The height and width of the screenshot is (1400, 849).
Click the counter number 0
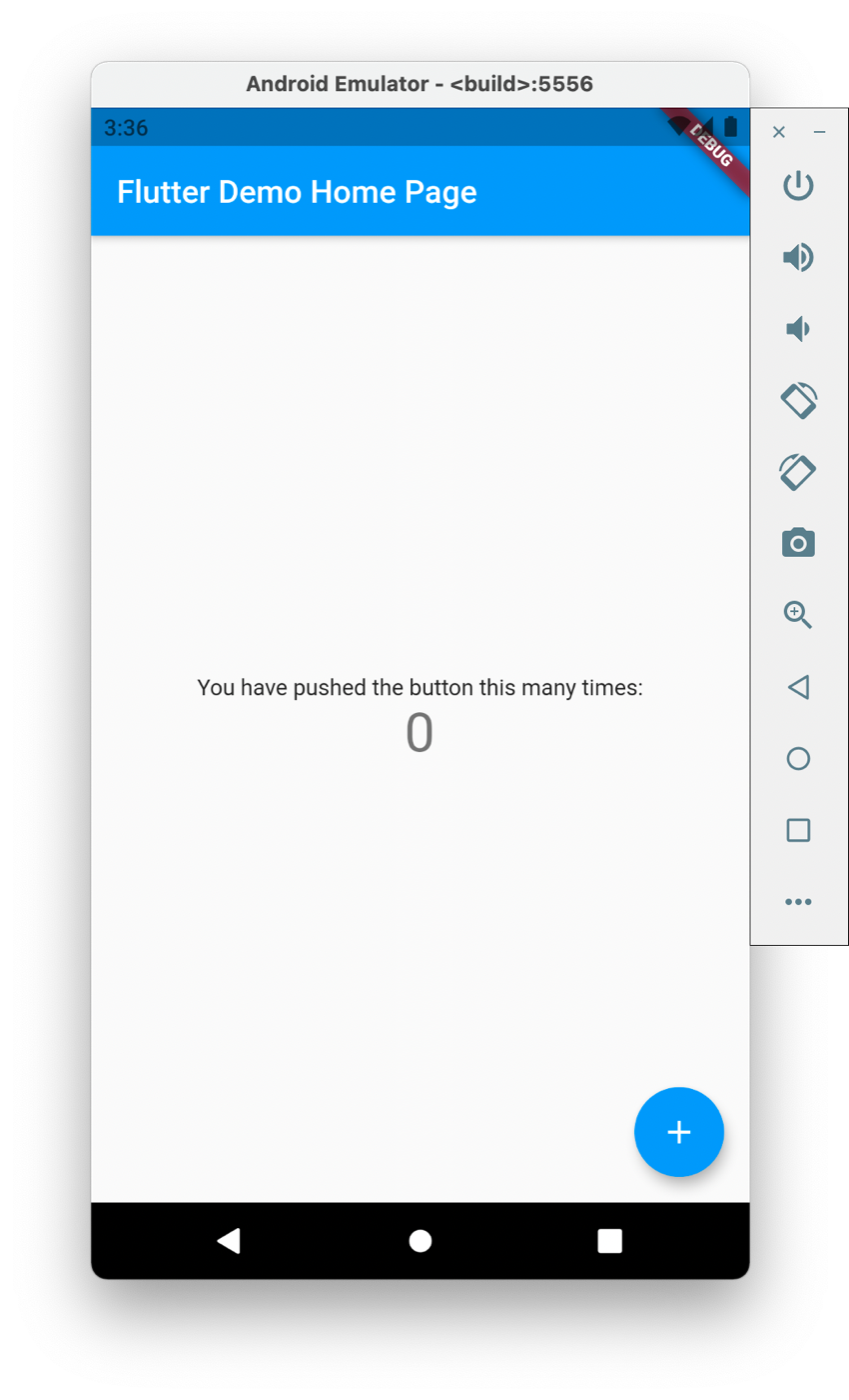(x=419, y=734)
